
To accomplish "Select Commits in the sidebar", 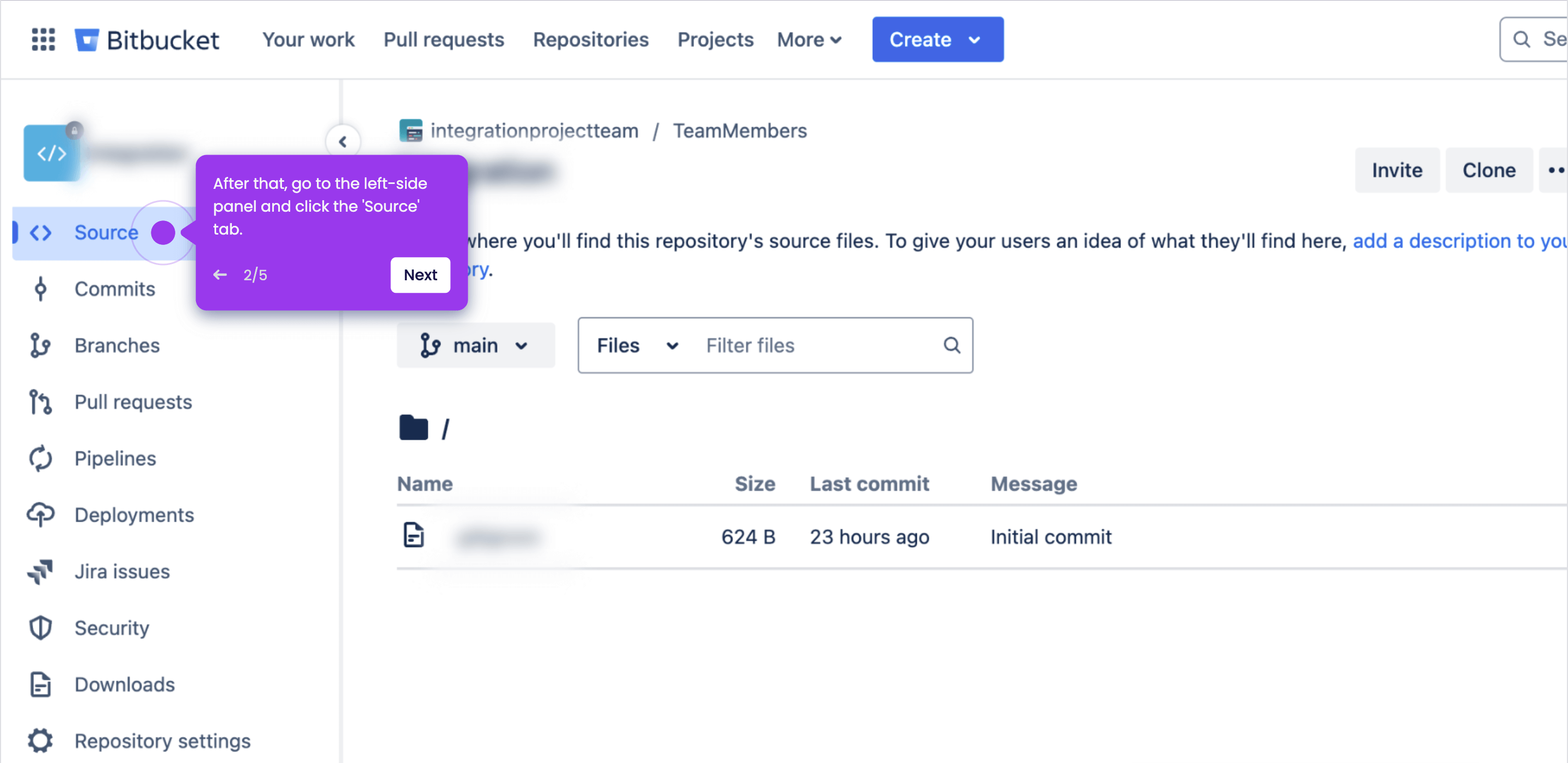I will coord(114,289).
